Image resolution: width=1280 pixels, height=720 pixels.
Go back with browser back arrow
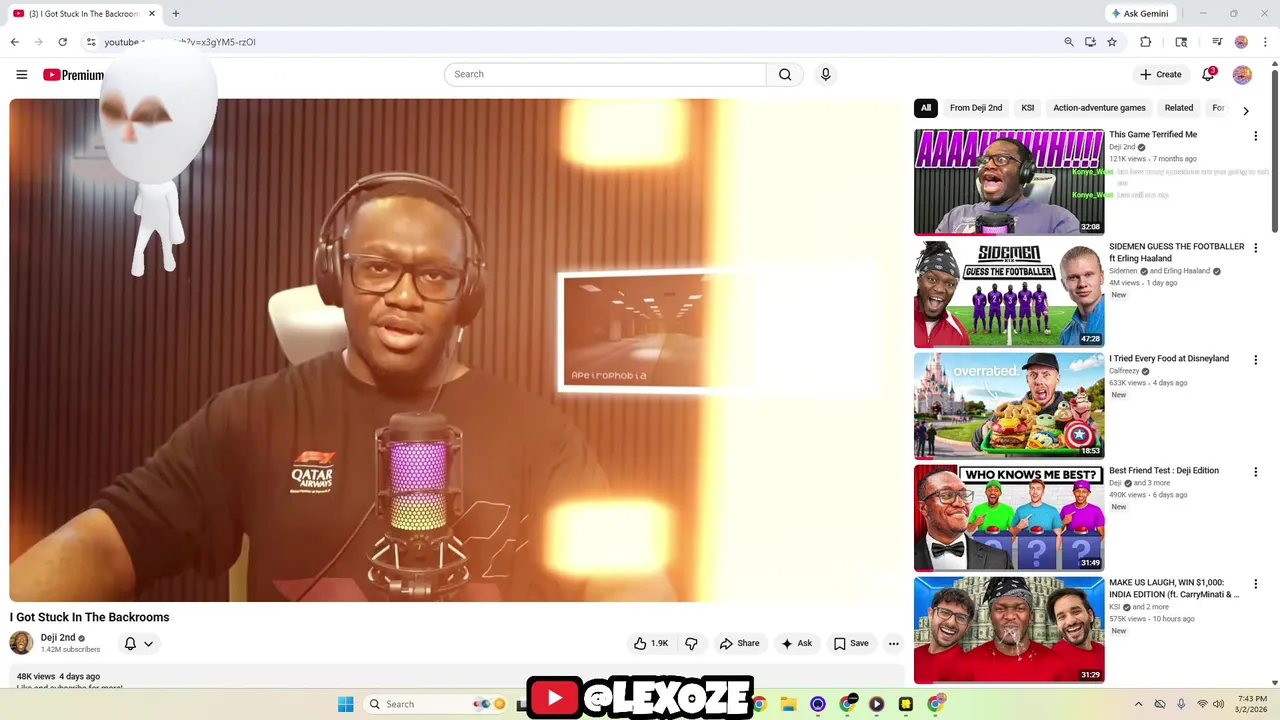[x=14, y=42]
